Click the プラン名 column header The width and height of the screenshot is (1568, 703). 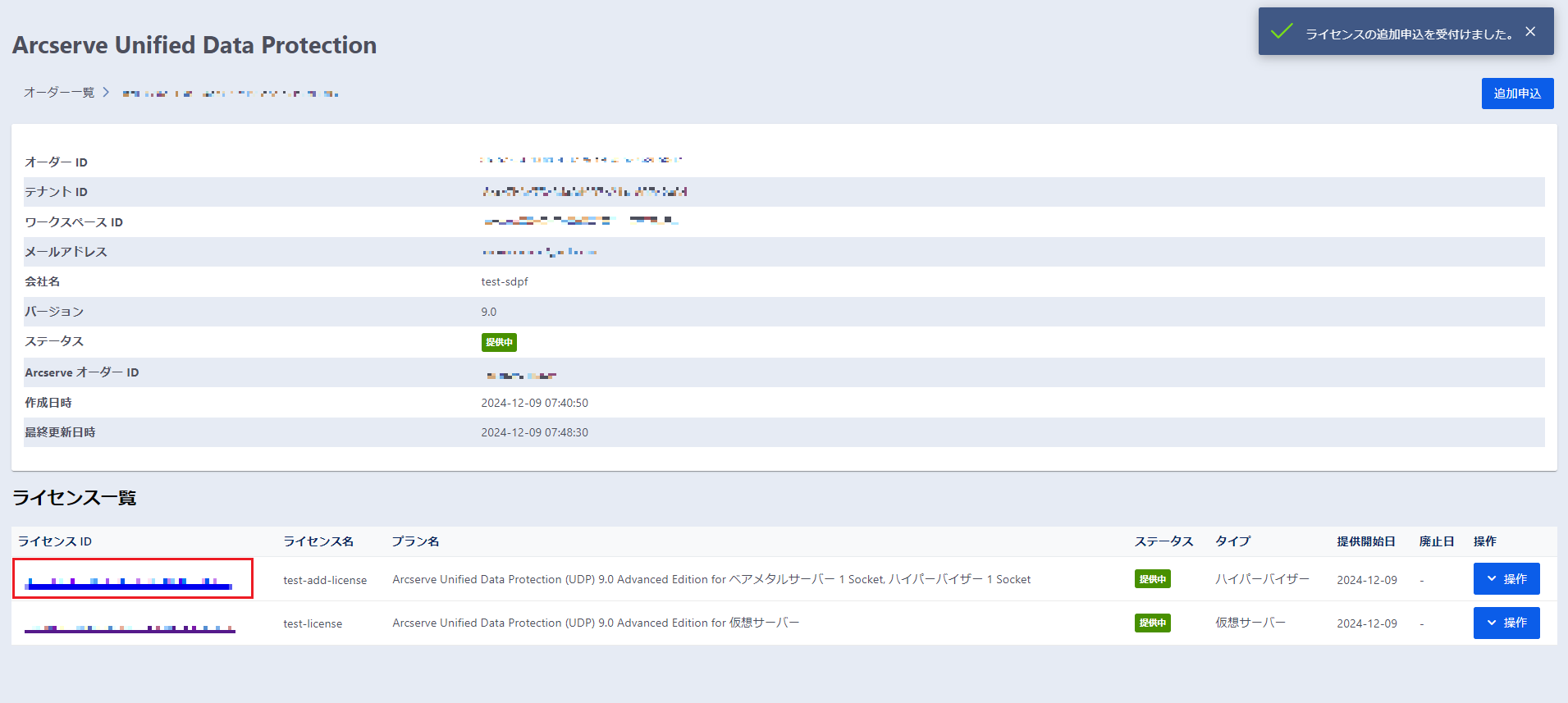coord(416,541)
